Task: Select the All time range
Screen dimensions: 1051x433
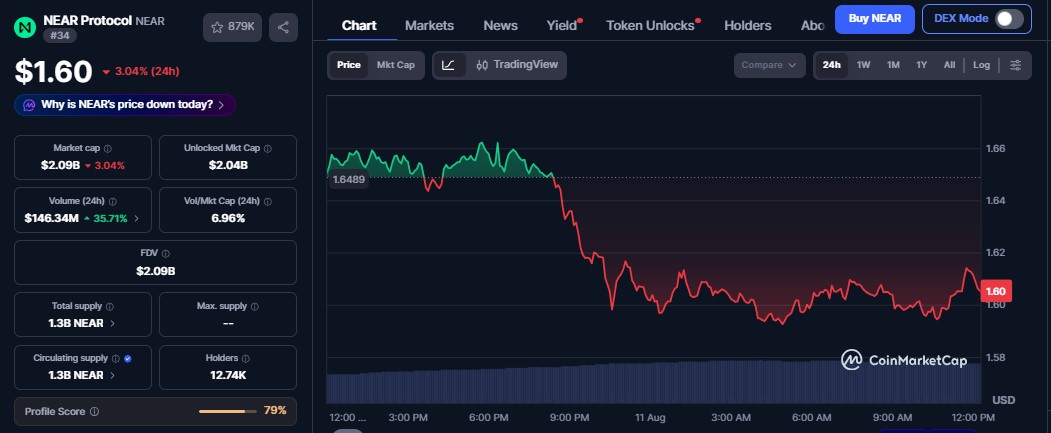Action: pos(949,65)
